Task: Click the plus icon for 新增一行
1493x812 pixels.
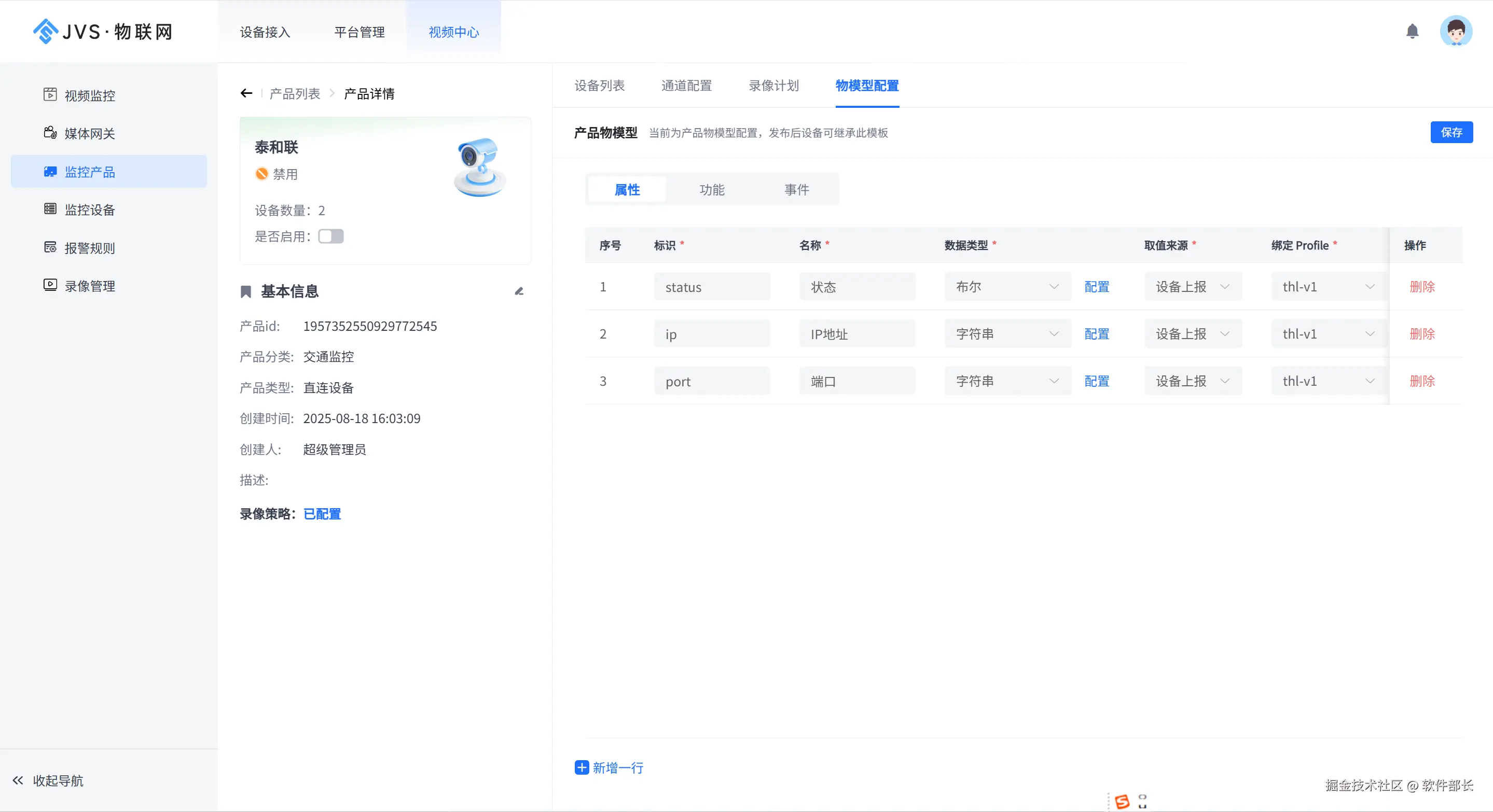Action: pyautogui.click(x=582, y=767)
